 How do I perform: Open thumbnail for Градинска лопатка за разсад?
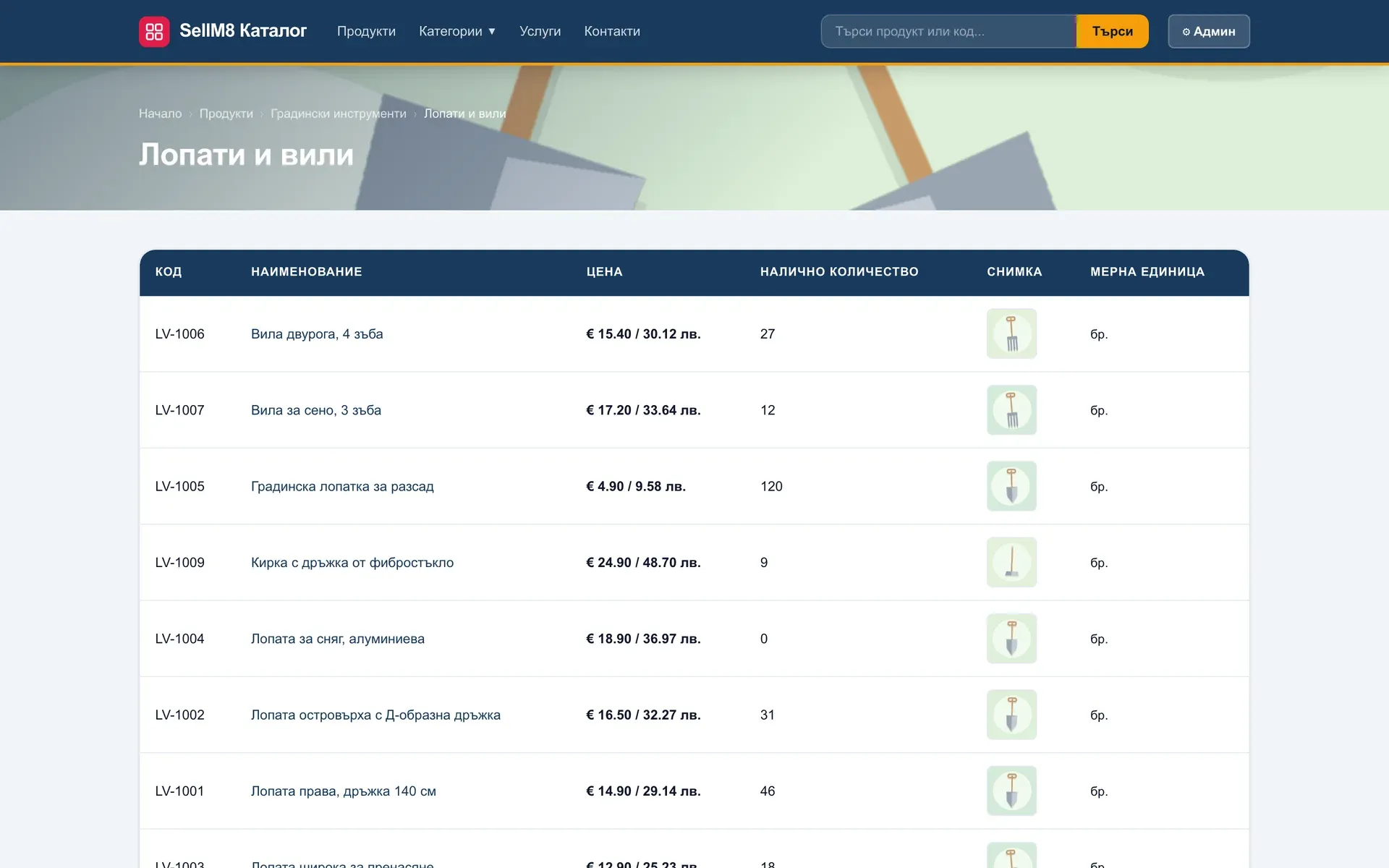tap(1011, 486)
